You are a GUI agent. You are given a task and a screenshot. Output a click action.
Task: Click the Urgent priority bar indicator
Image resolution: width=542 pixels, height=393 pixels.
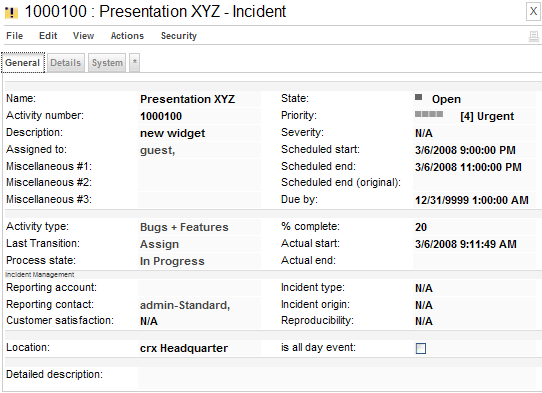(429, 114)
